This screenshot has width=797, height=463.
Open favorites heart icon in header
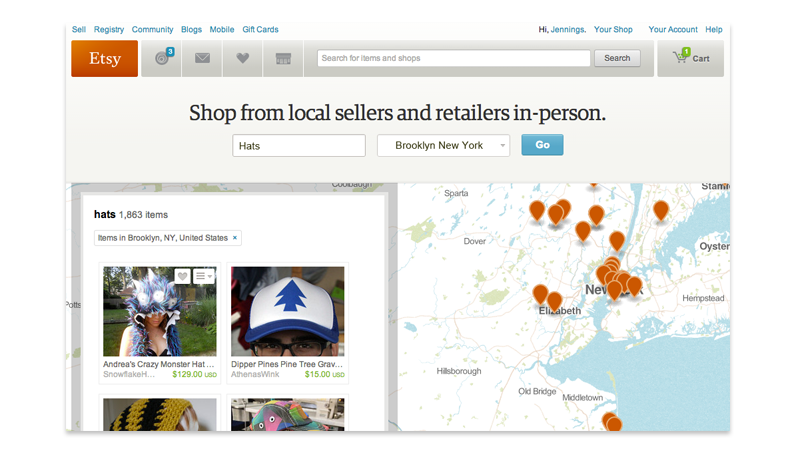pos(242,58)
